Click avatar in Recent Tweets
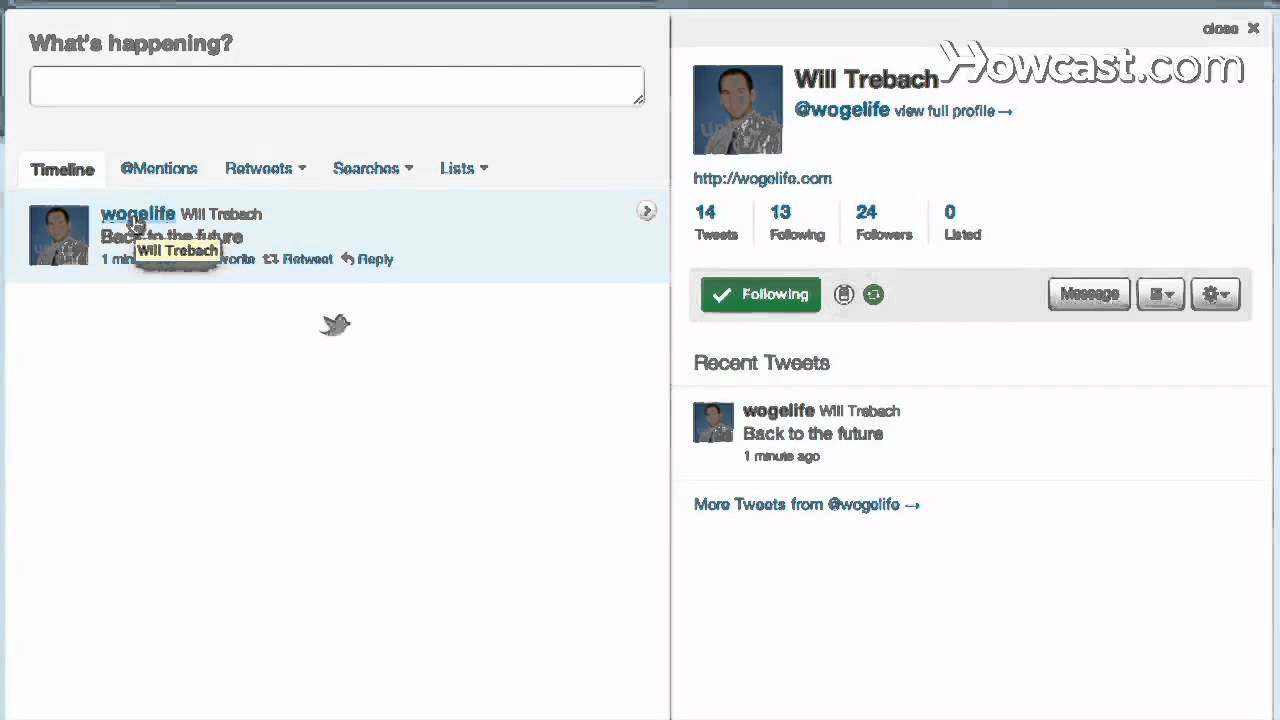The image size is (1280, 720). click(x=714, y=423)
